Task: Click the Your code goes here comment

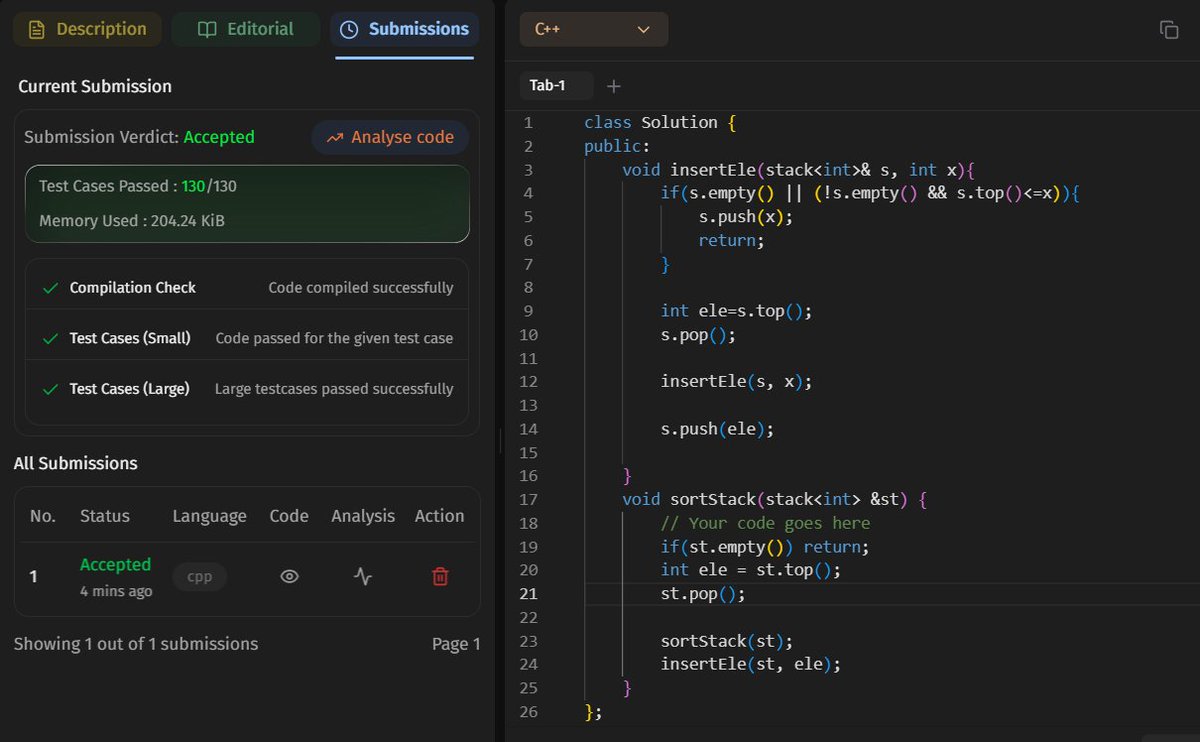Action: (765, 523)
